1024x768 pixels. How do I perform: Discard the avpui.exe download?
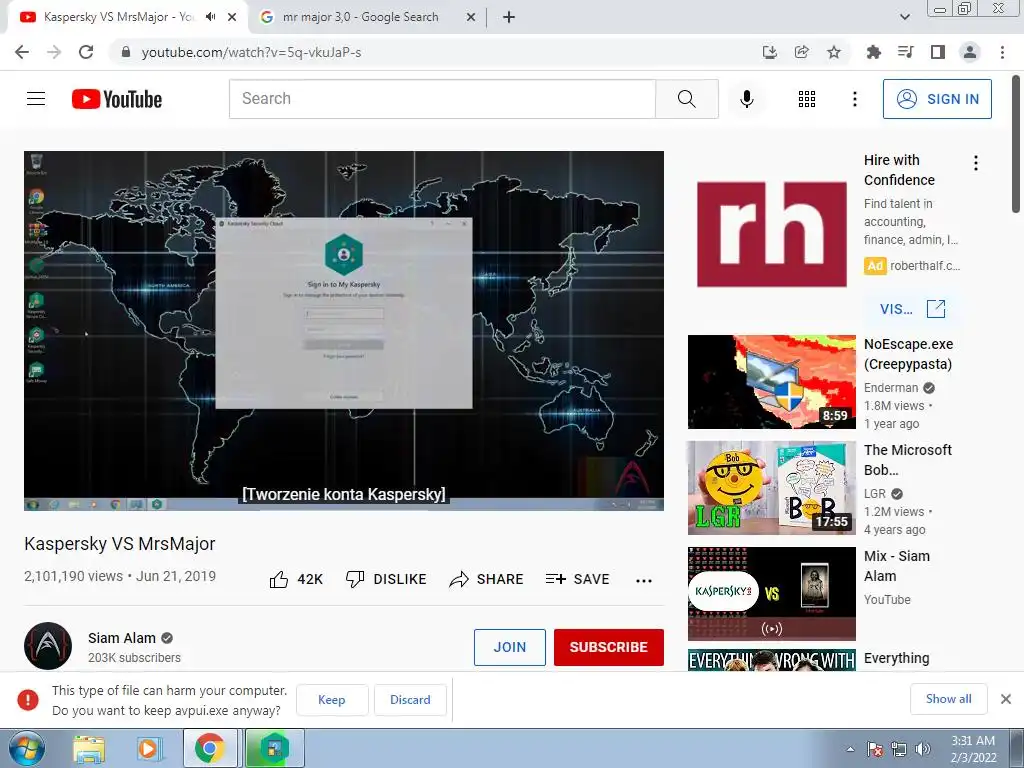(x=410, y=699)
